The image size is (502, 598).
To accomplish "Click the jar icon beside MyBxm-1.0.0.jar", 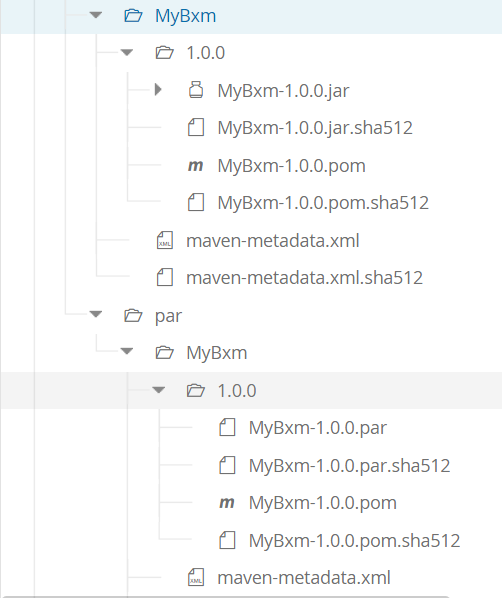I will (x=196, y=90).
